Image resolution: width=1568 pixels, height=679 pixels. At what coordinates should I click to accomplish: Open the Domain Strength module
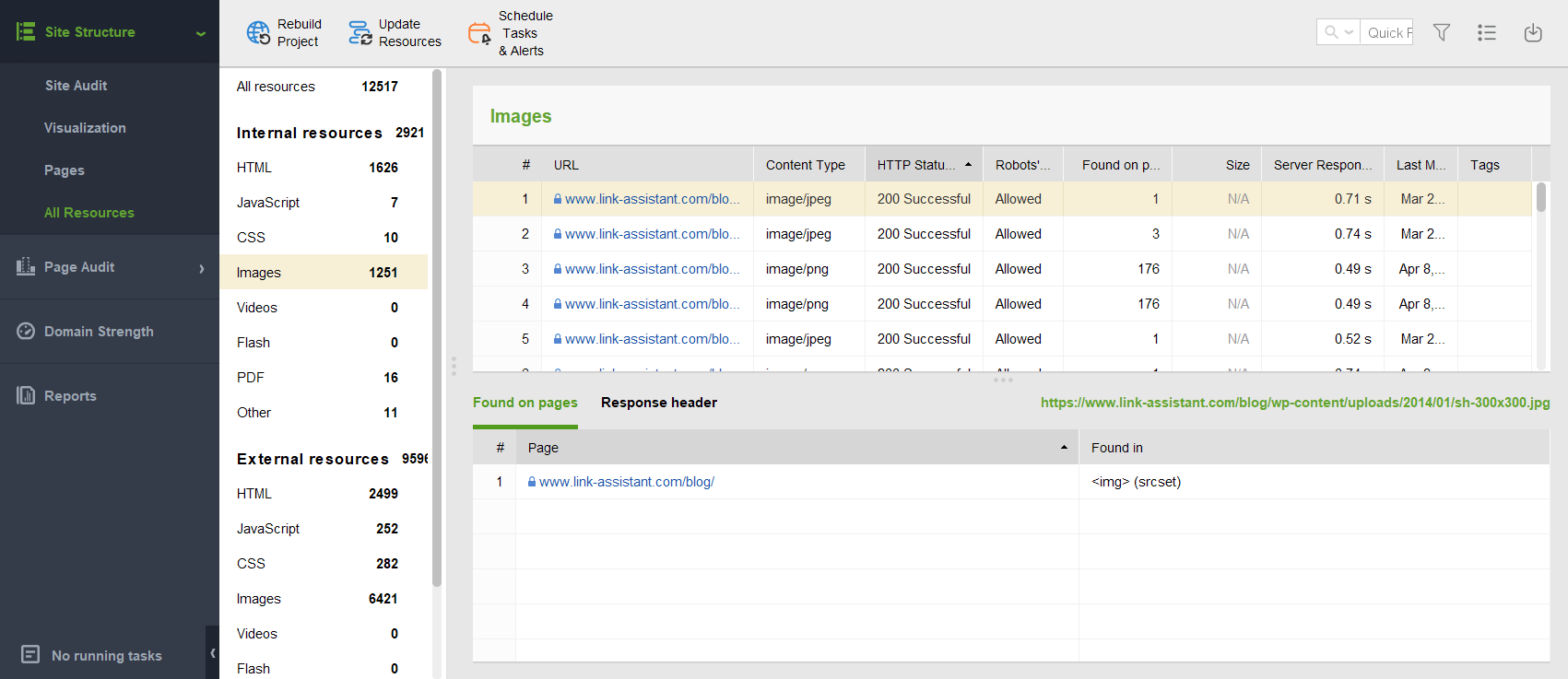point(99,332)
